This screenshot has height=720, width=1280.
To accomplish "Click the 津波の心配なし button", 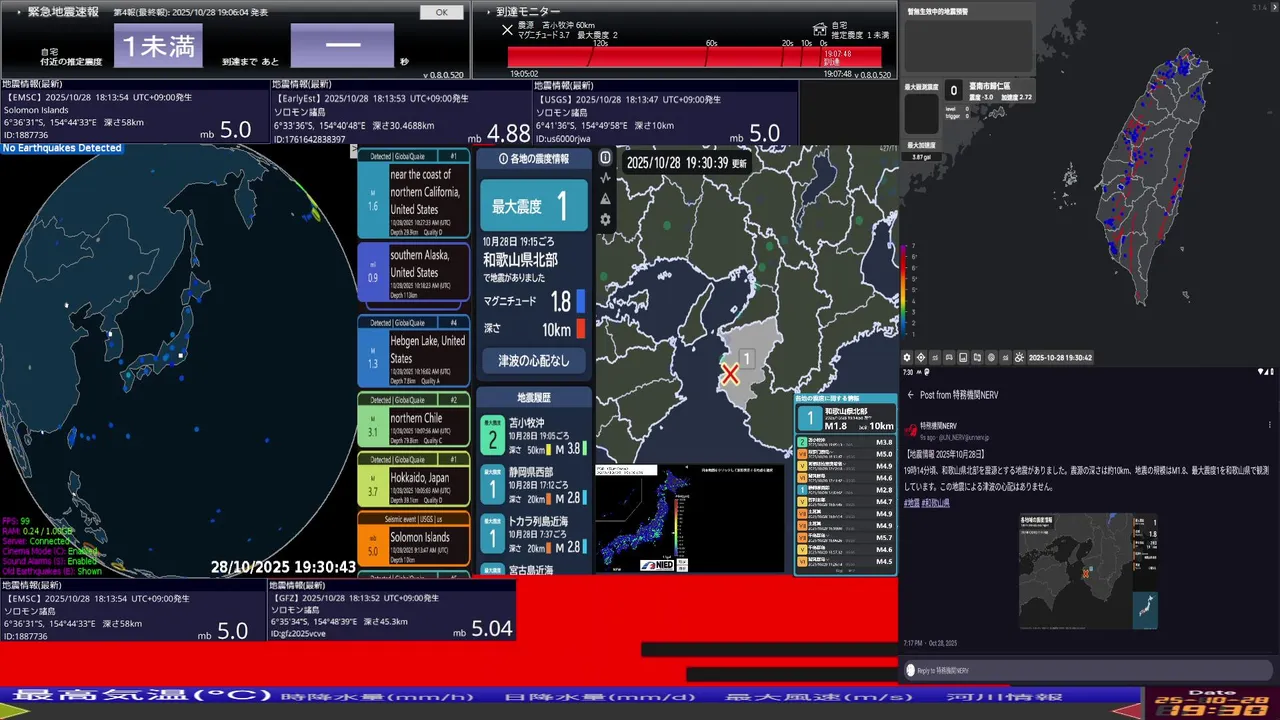I will 533,360.
